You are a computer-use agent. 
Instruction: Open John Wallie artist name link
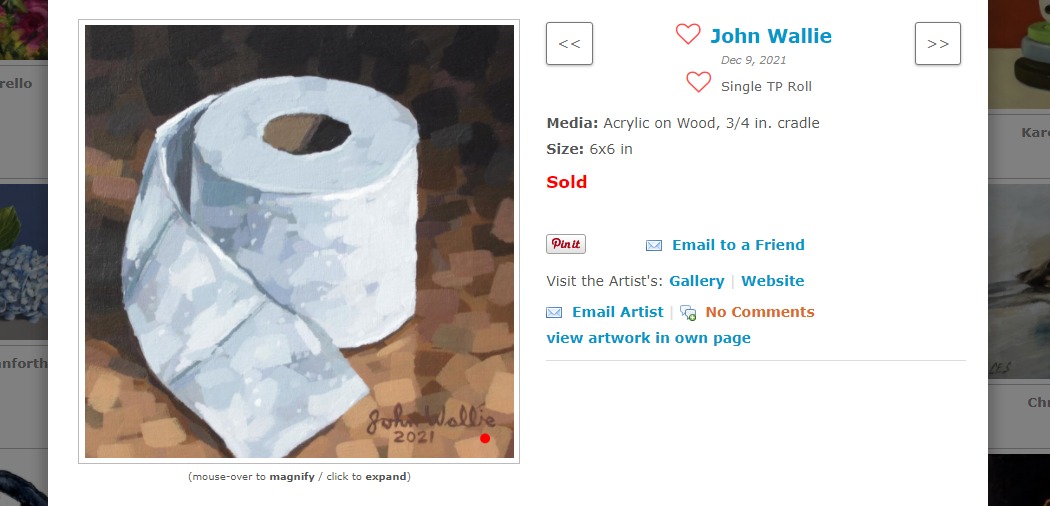(x=771, y=35)
